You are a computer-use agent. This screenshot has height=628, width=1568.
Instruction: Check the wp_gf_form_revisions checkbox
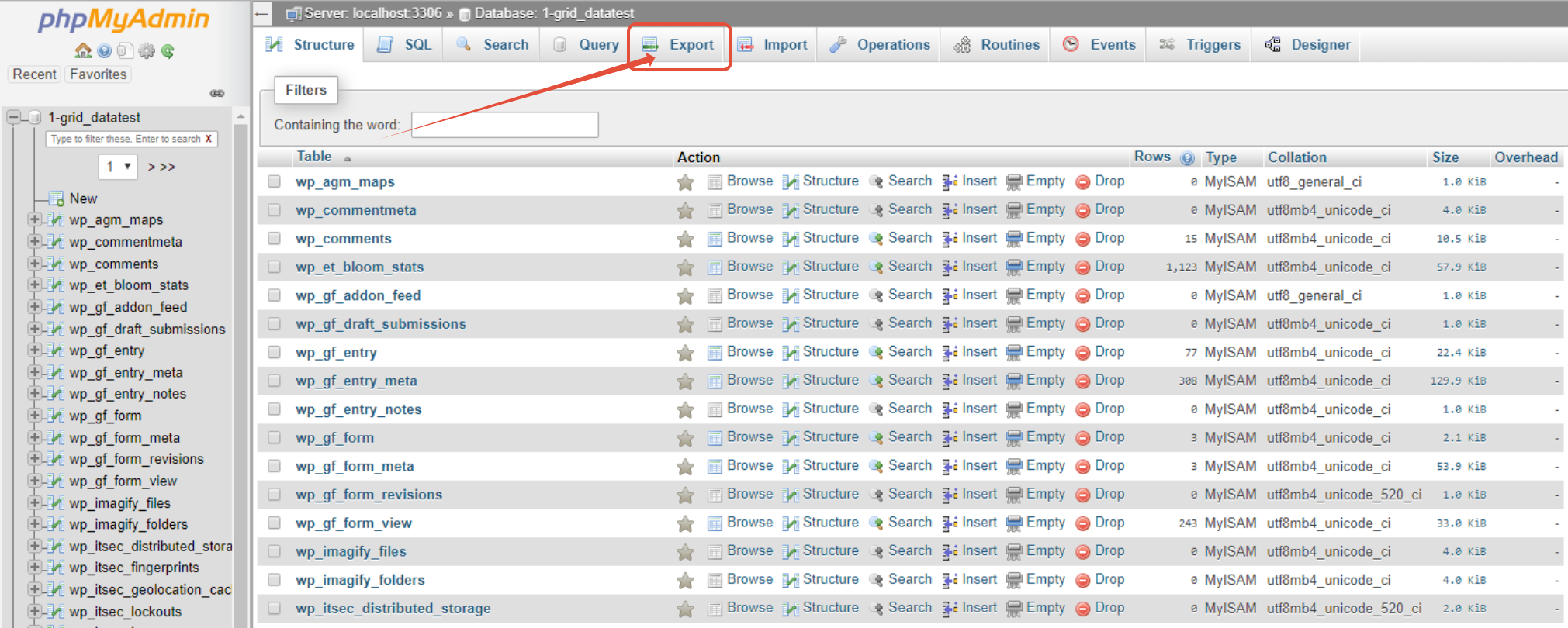[x=274, y=495]
